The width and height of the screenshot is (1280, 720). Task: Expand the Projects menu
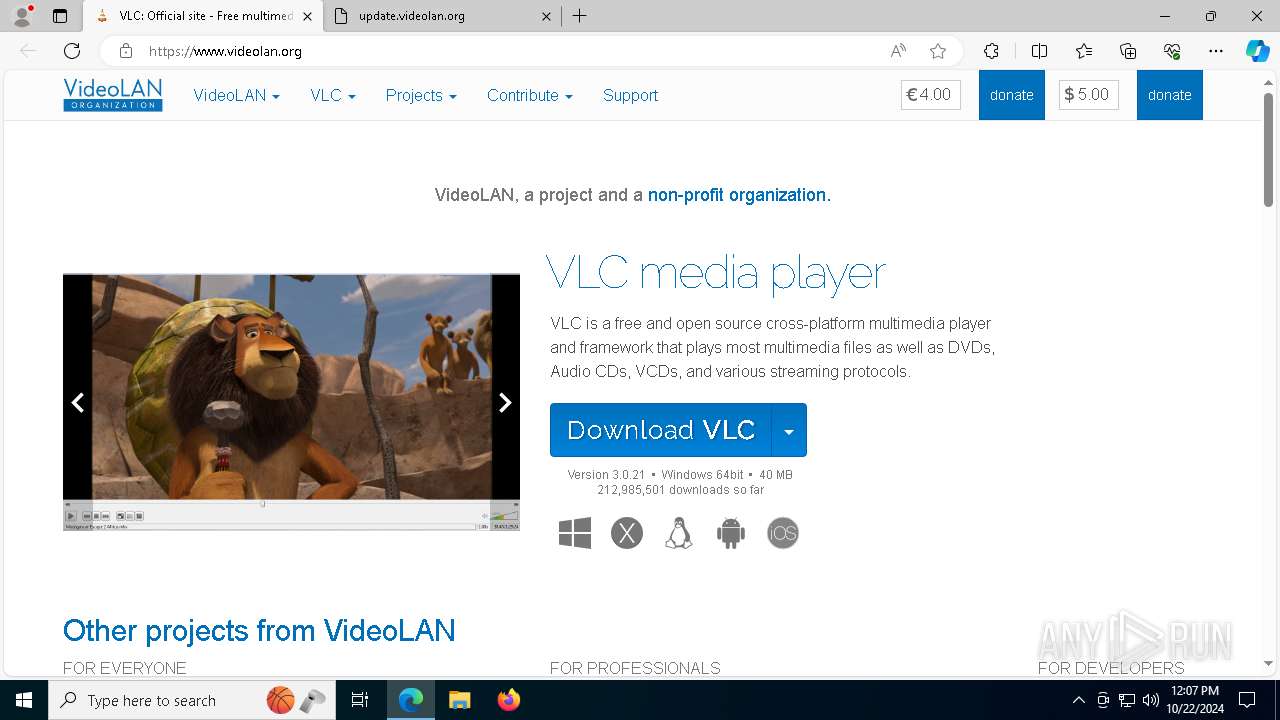point(421,95)
